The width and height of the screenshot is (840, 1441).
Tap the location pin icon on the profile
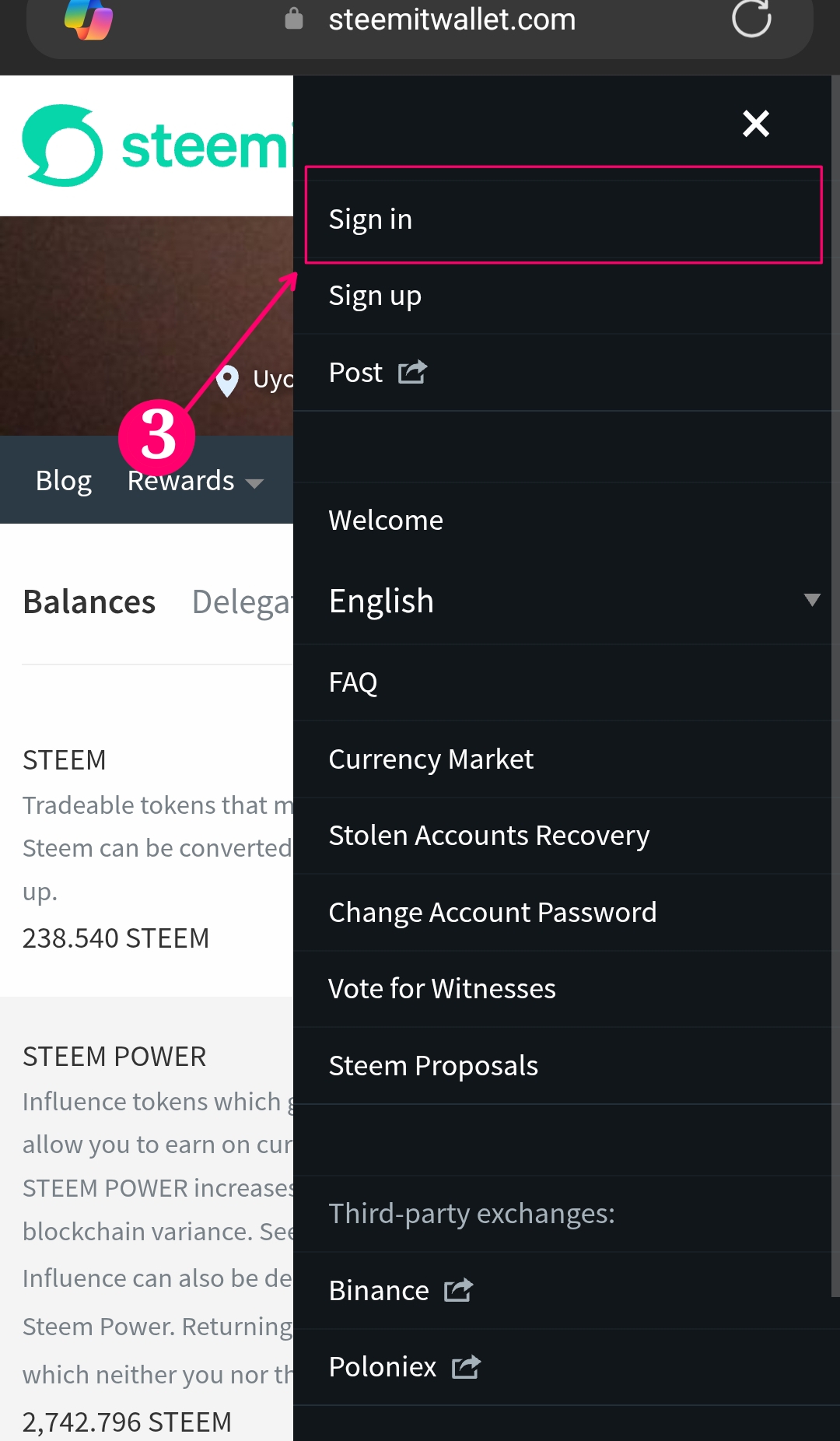click(x=227, y=380)
